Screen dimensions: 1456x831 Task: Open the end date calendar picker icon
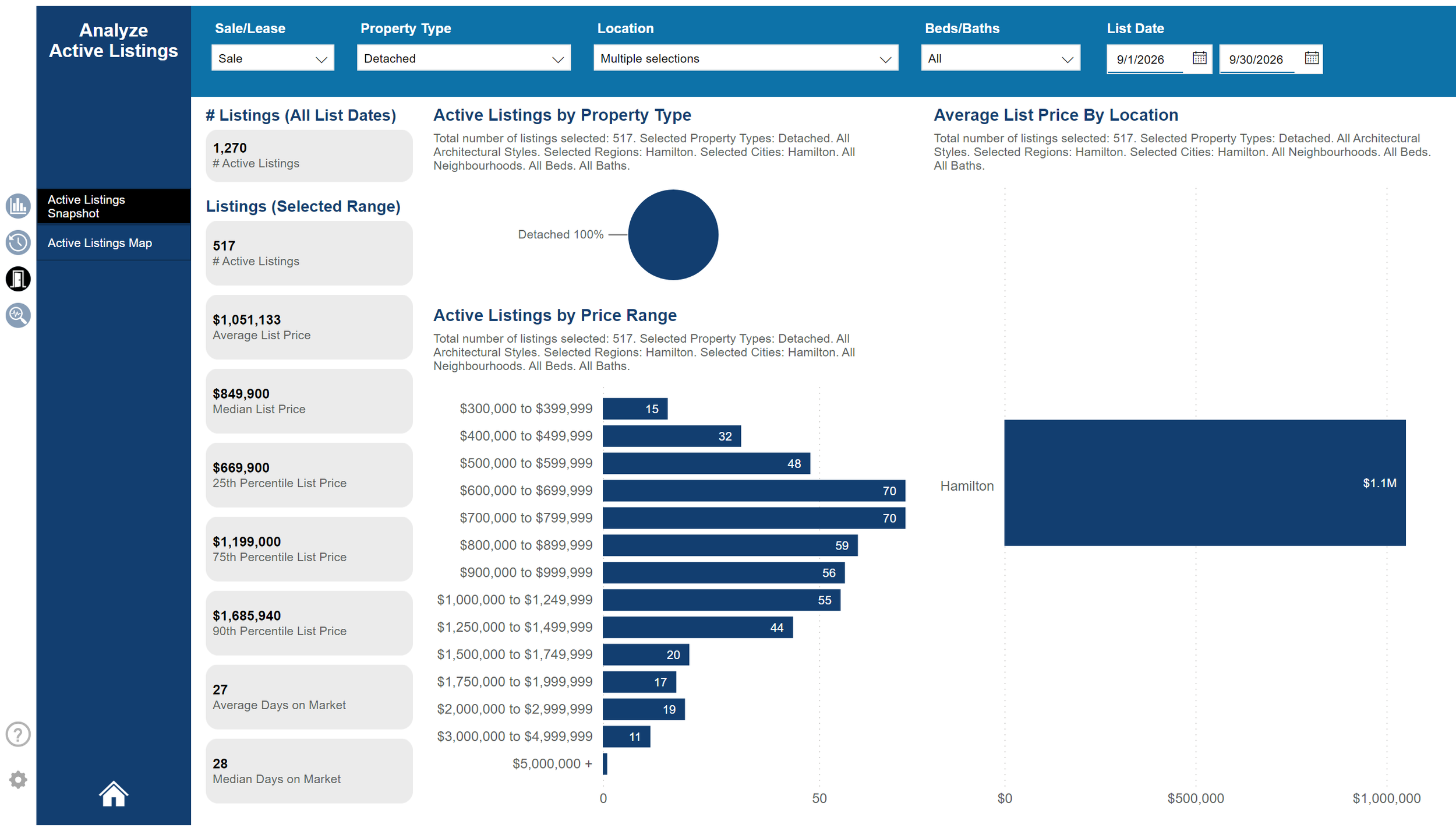click(1312, 58)
